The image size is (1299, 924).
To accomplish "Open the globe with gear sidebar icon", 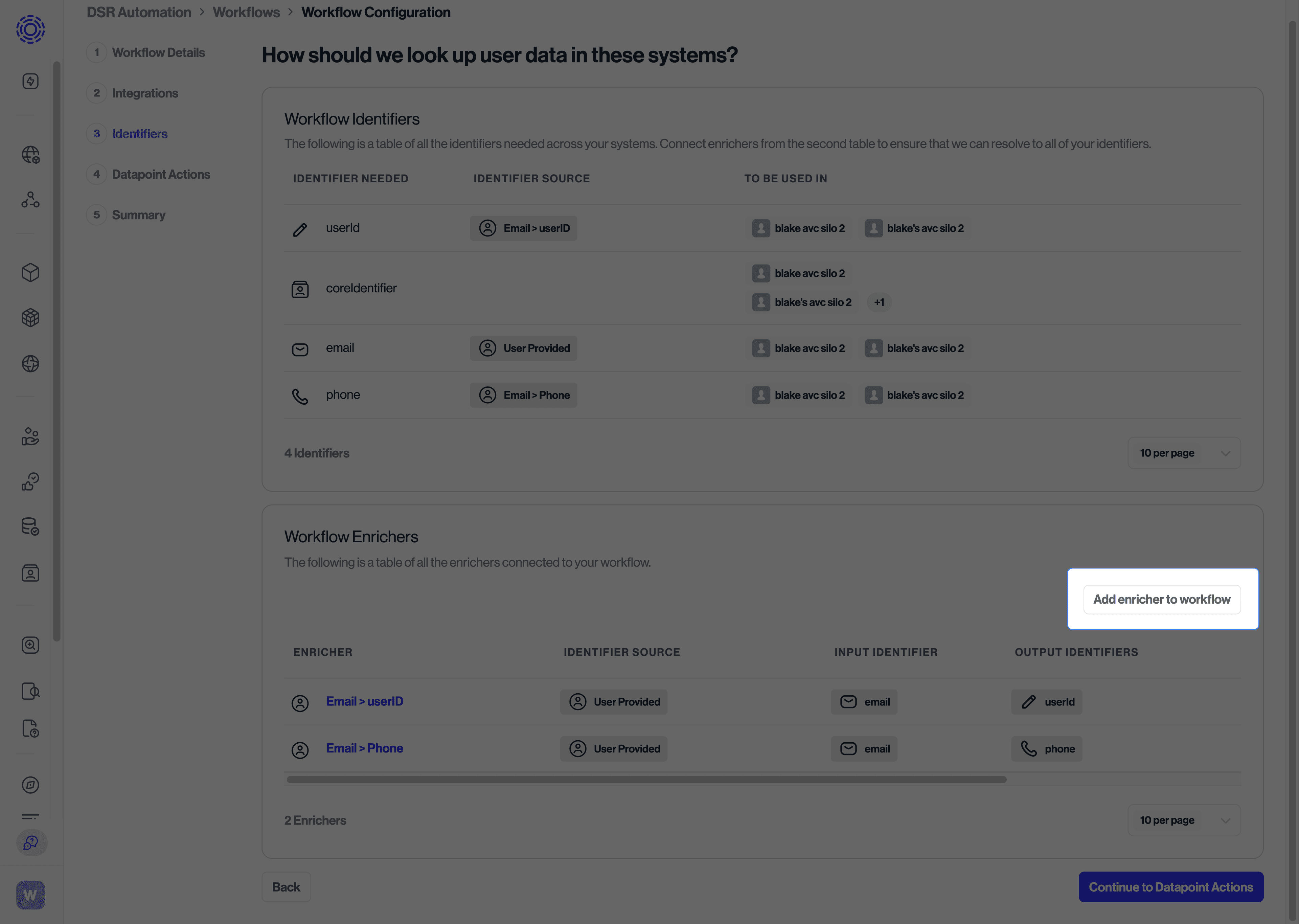I will 30,154.
